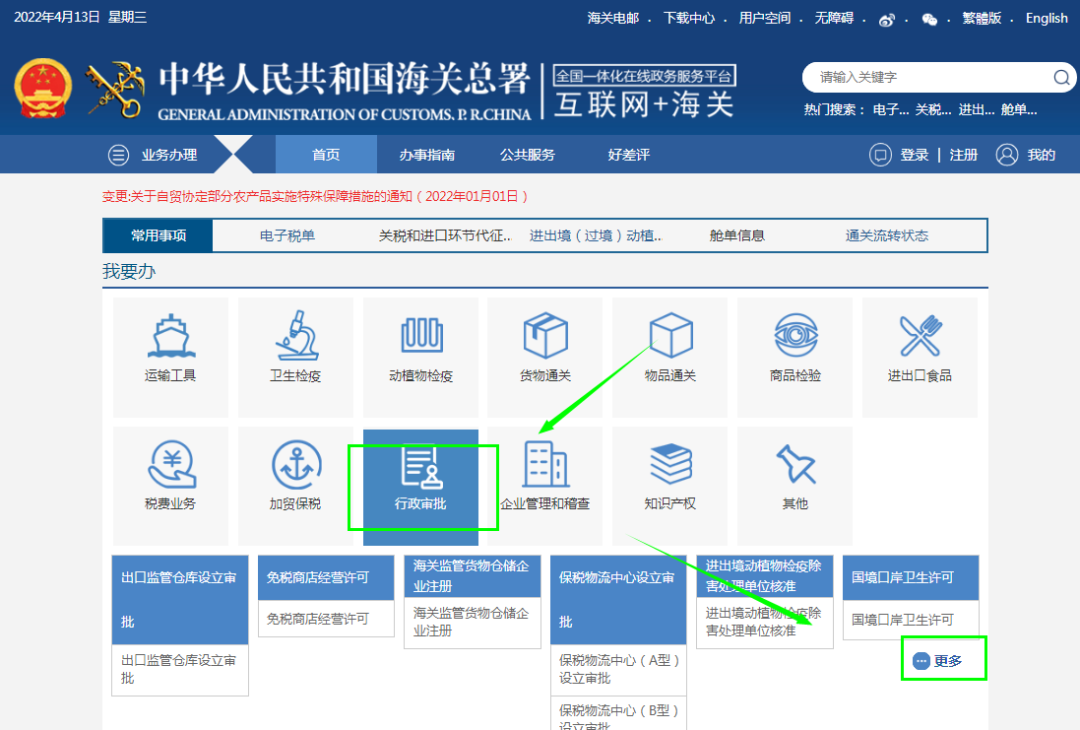1080x730 pixels.
Task: Click the national emblem logo
Action: coord(43,89)
